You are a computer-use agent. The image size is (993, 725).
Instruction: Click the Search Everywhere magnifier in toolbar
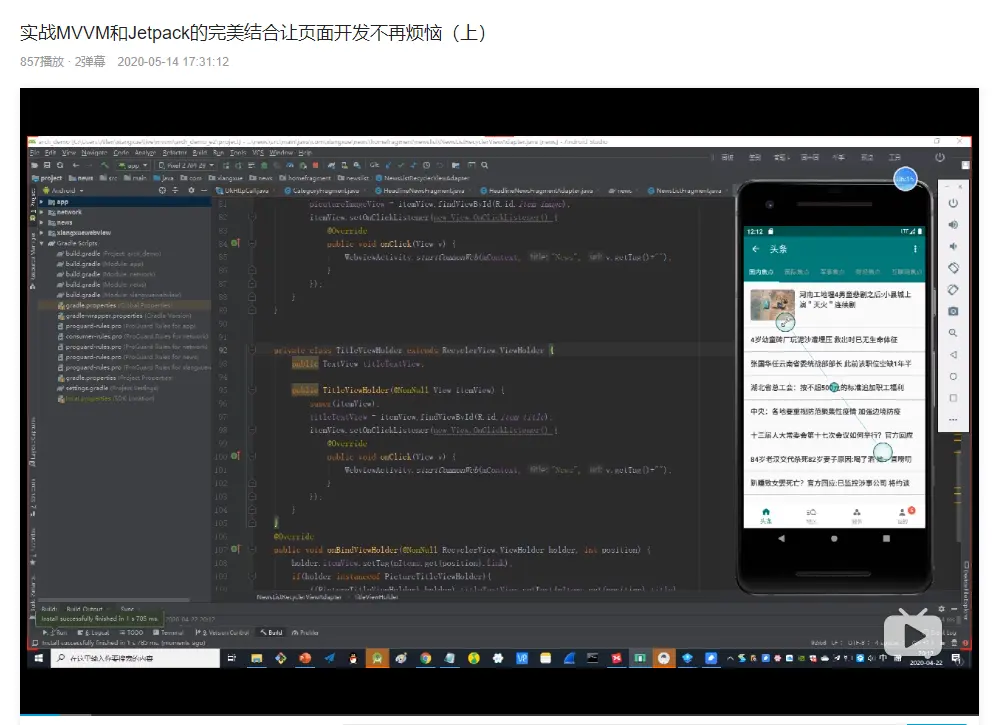click(x=484, y=166)
